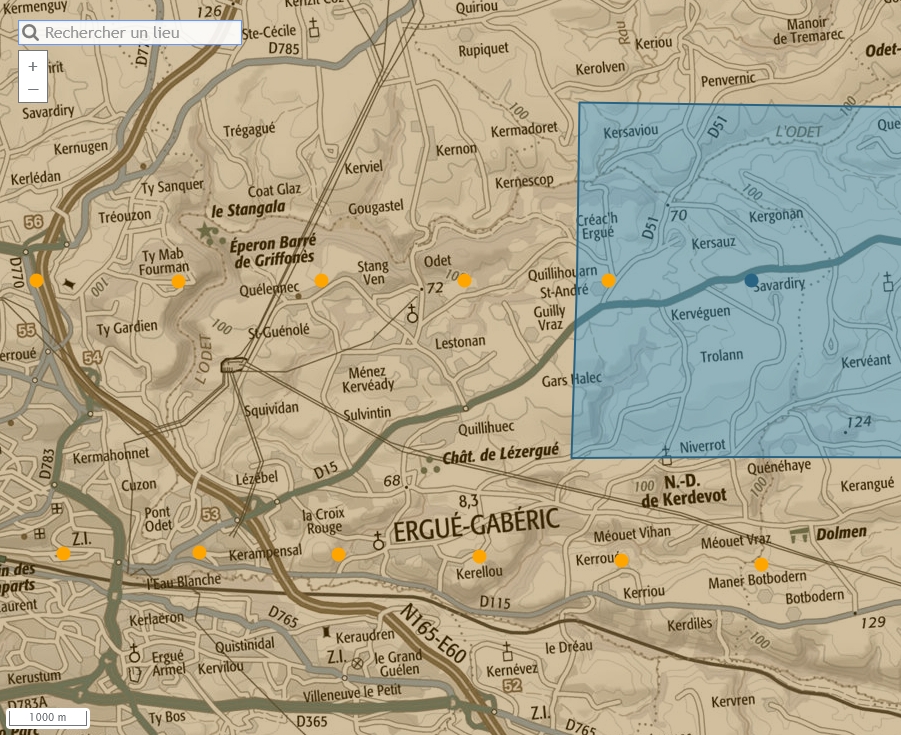The width and height of the screenshot is (901, 735).
Task: Click orange marker next to Quillihouarn
Action: coord(609,280)
